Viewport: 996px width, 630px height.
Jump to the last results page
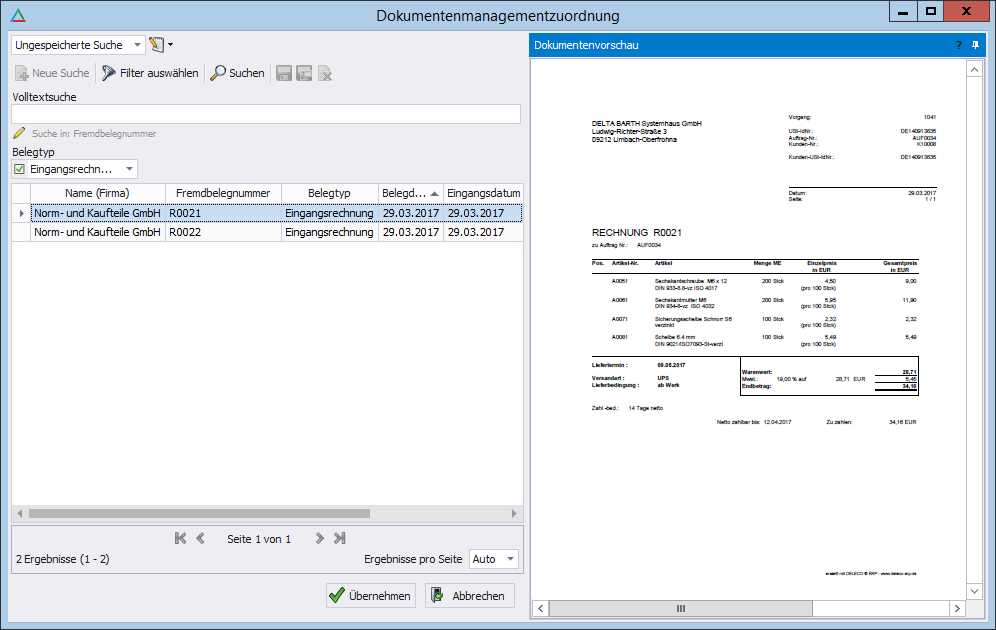click(x=340, y=538)
